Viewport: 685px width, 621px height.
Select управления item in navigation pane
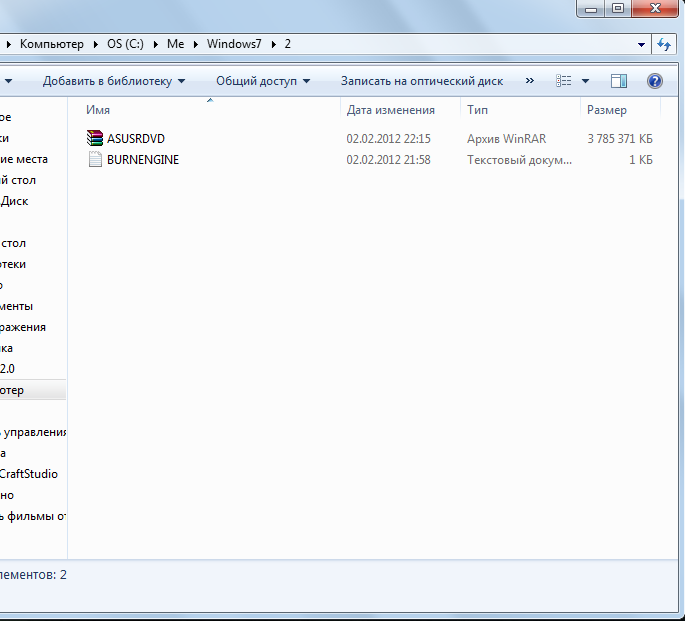click(33, 432)
